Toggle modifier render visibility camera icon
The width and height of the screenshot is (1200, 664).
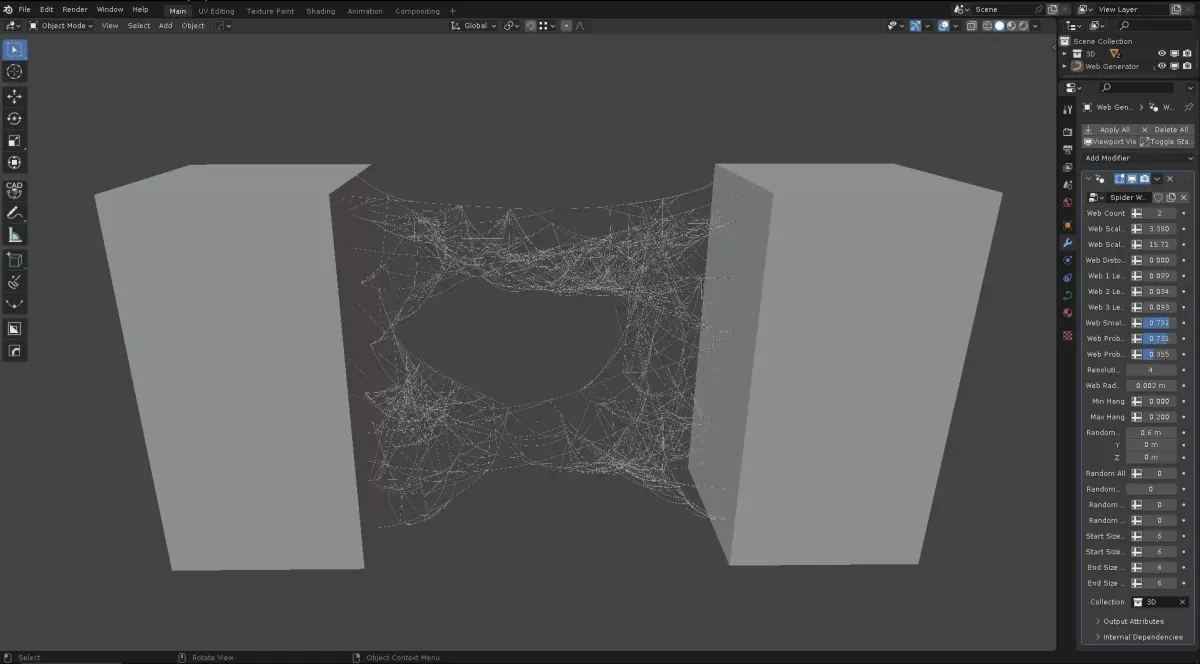pos(1145,178)
